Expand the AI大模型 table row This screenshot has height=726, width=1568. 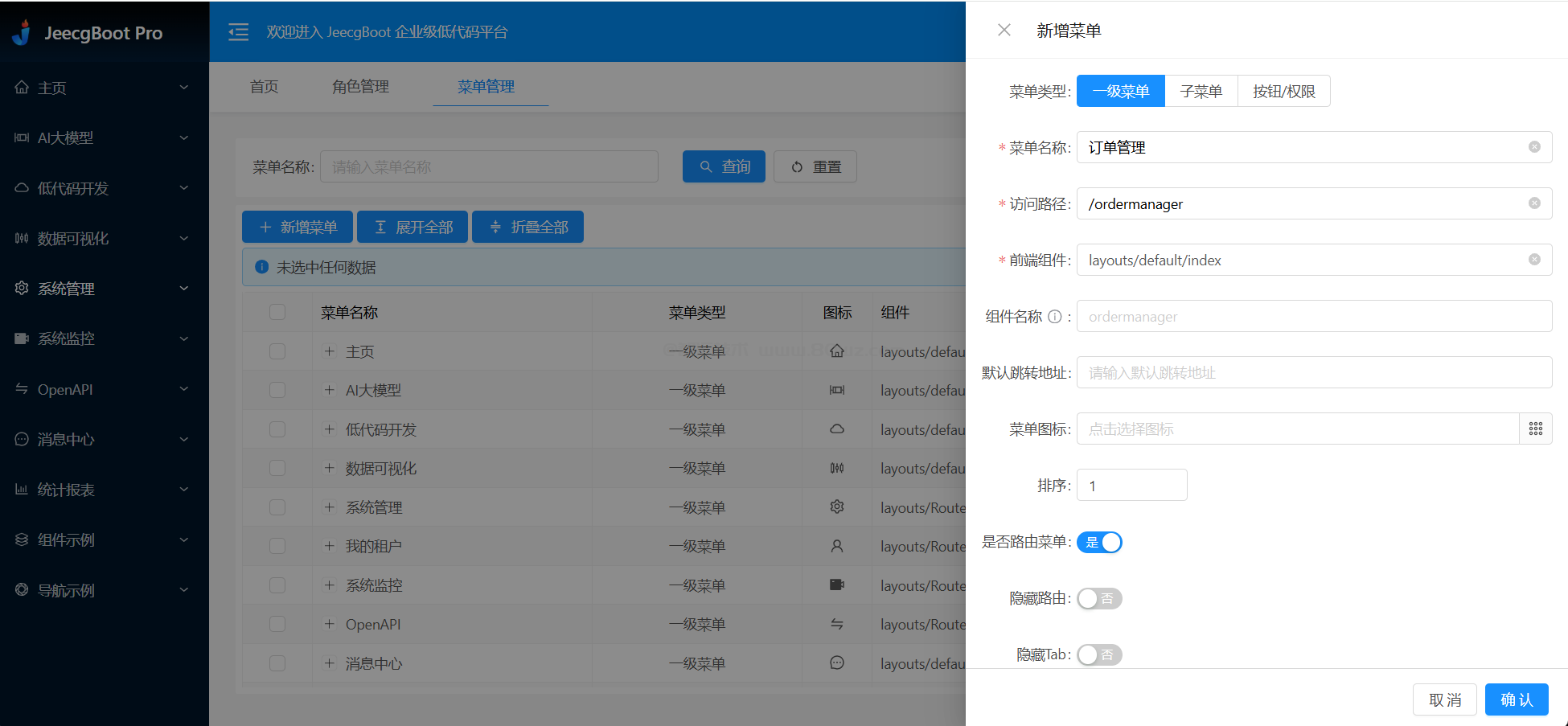pos(329,390)
